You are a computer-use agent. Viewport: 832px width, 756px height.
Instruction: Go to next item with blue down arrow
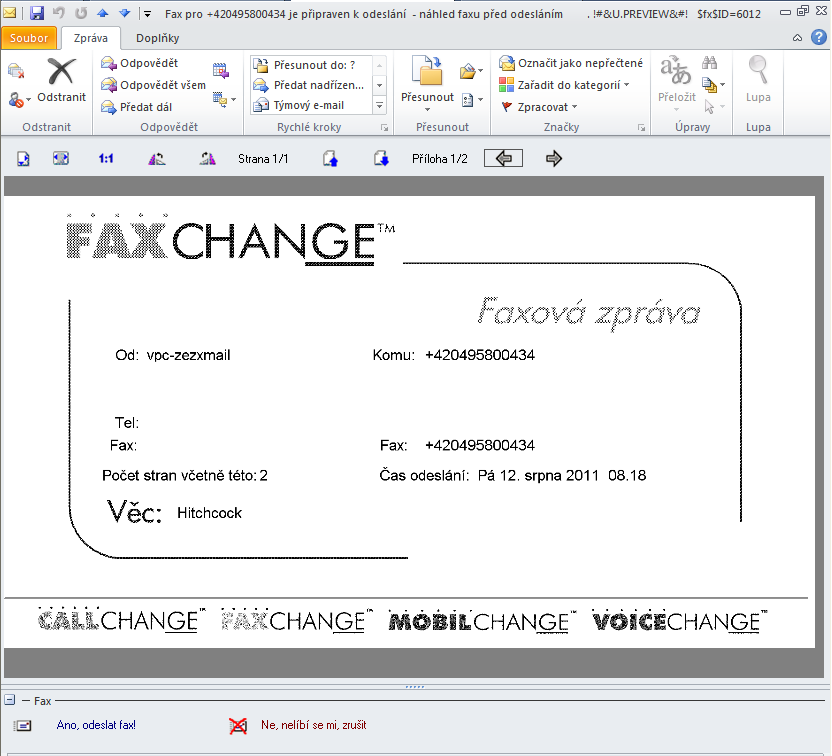(125, 13)
